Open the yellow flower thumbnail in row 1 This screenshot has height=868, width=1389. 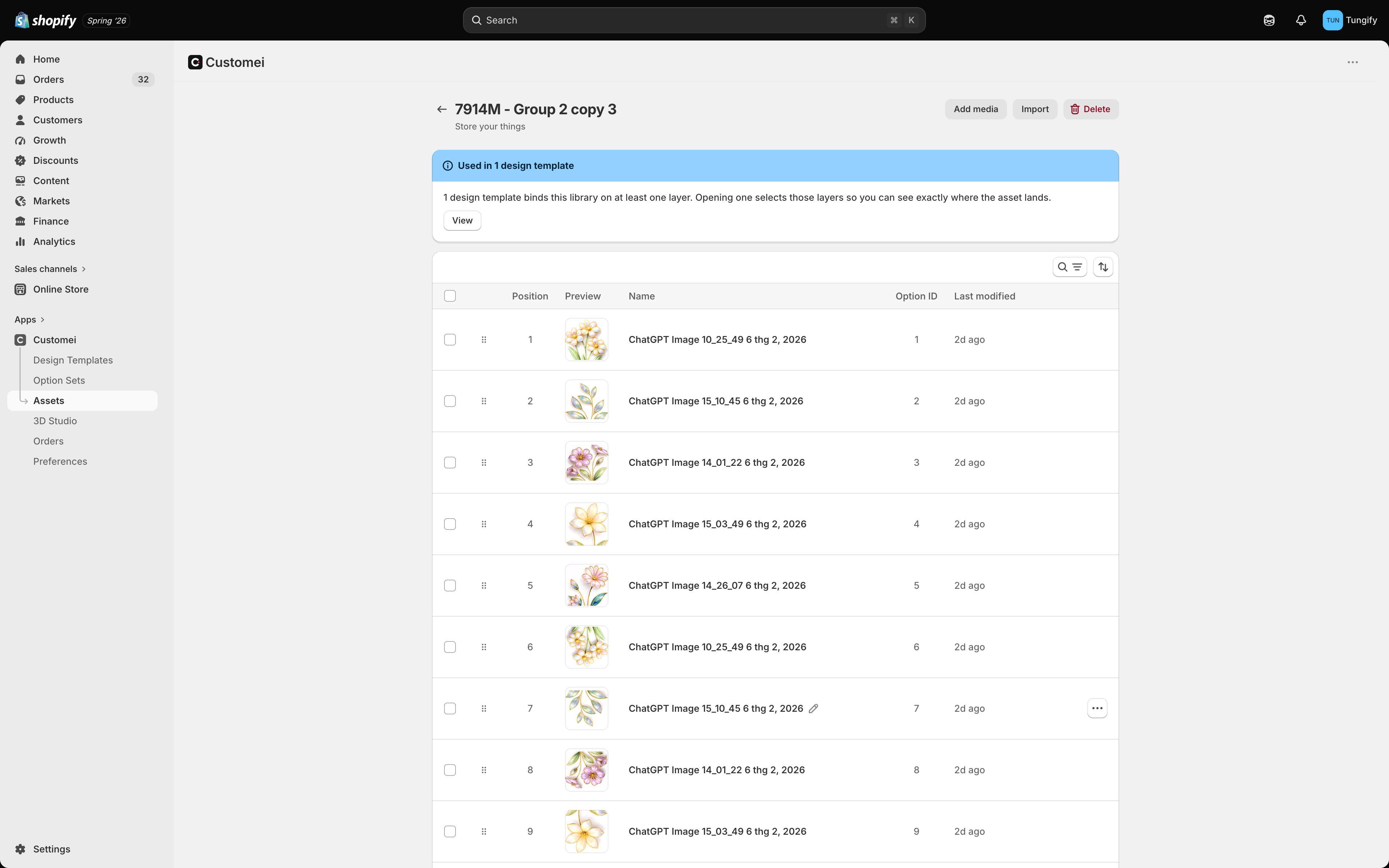tap(586, 340)
